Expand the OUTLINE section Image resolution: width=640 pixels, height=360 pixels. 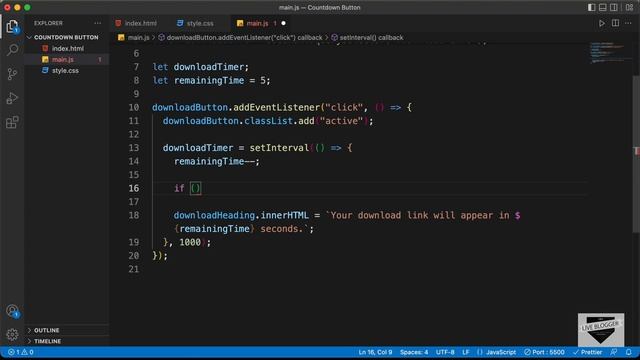point(46,330)
